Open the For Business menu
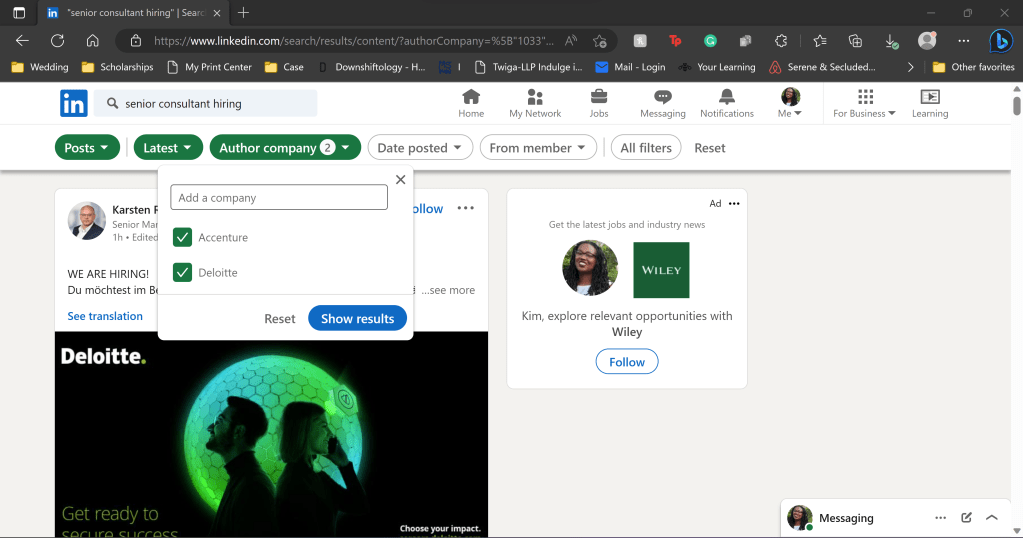The height and width of the screenshot is (538, 1023). [865, 103]
